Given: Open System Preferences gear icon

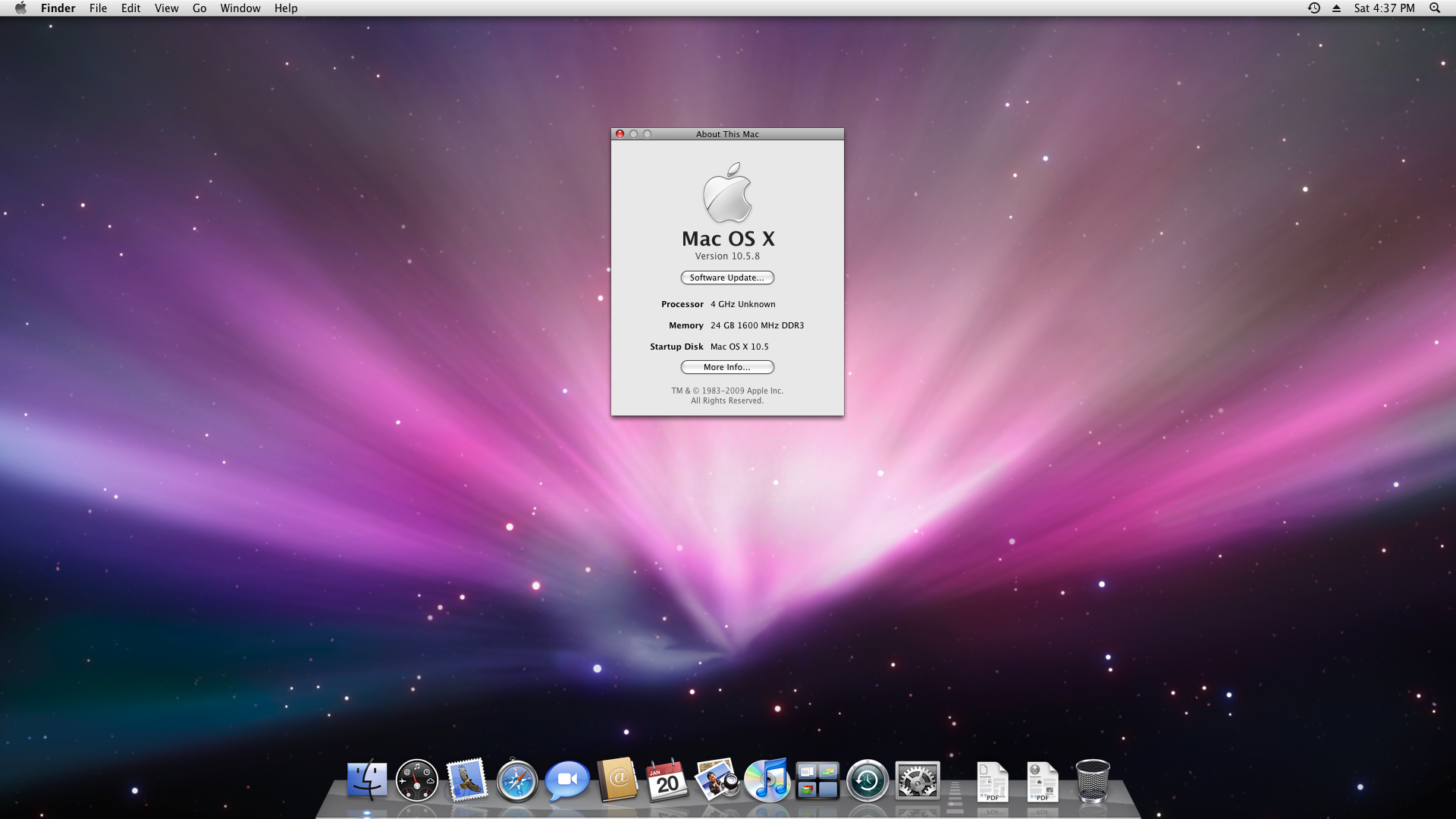Looking at the screenshot, I should click(x=917, y=780).
